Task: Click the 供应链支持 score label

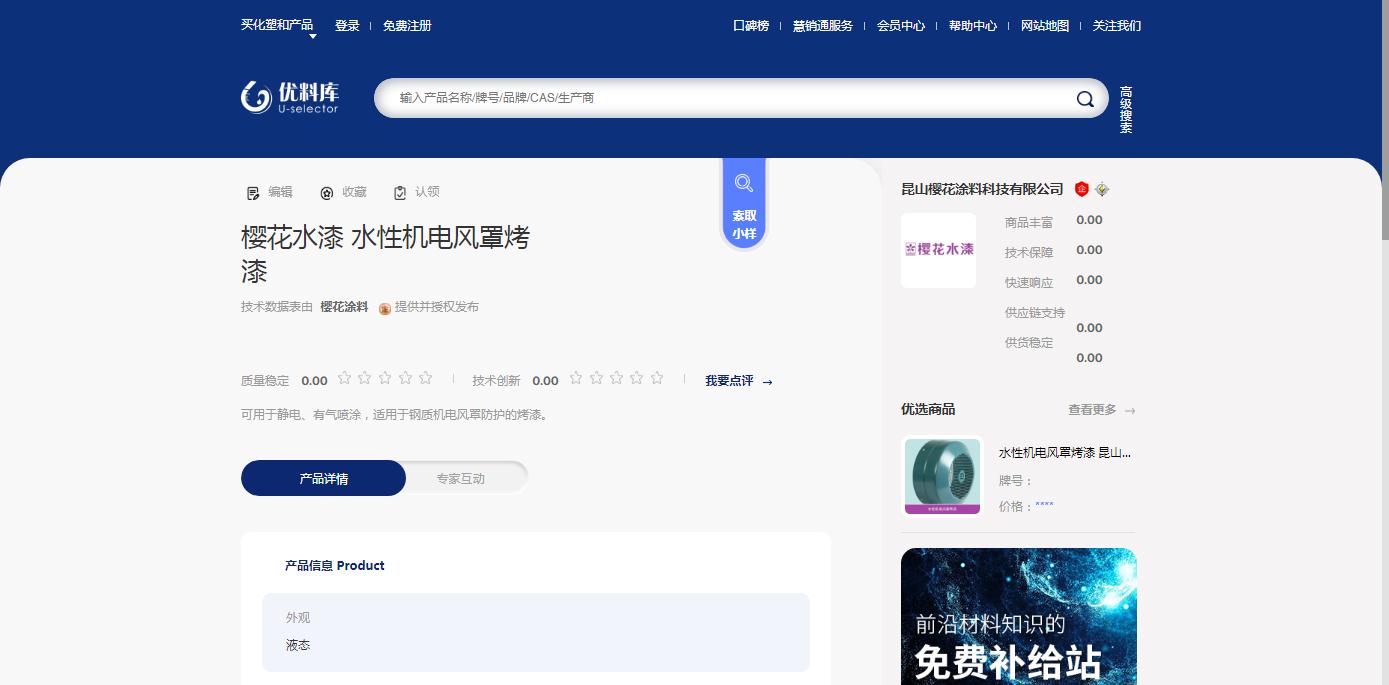Action: pyautogui.click(x=1035, y=313)
